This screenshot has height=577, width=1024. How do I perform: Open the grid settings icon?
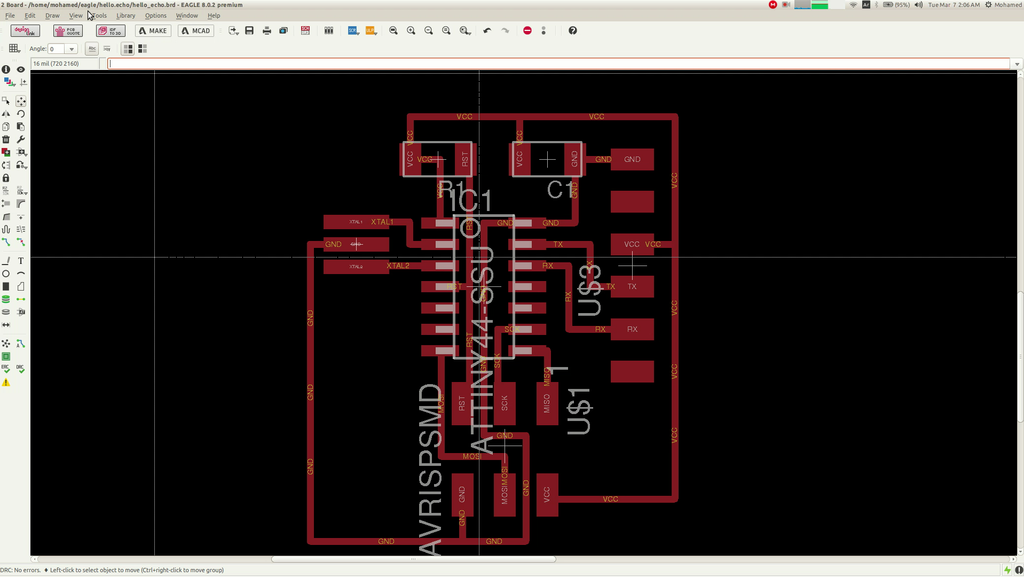(x=14, y=48)
